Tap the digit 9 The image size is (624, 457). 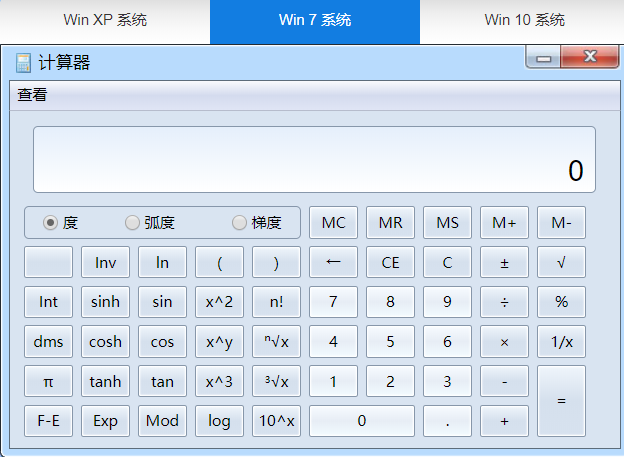pyautogui.click(x=447, y=302)
